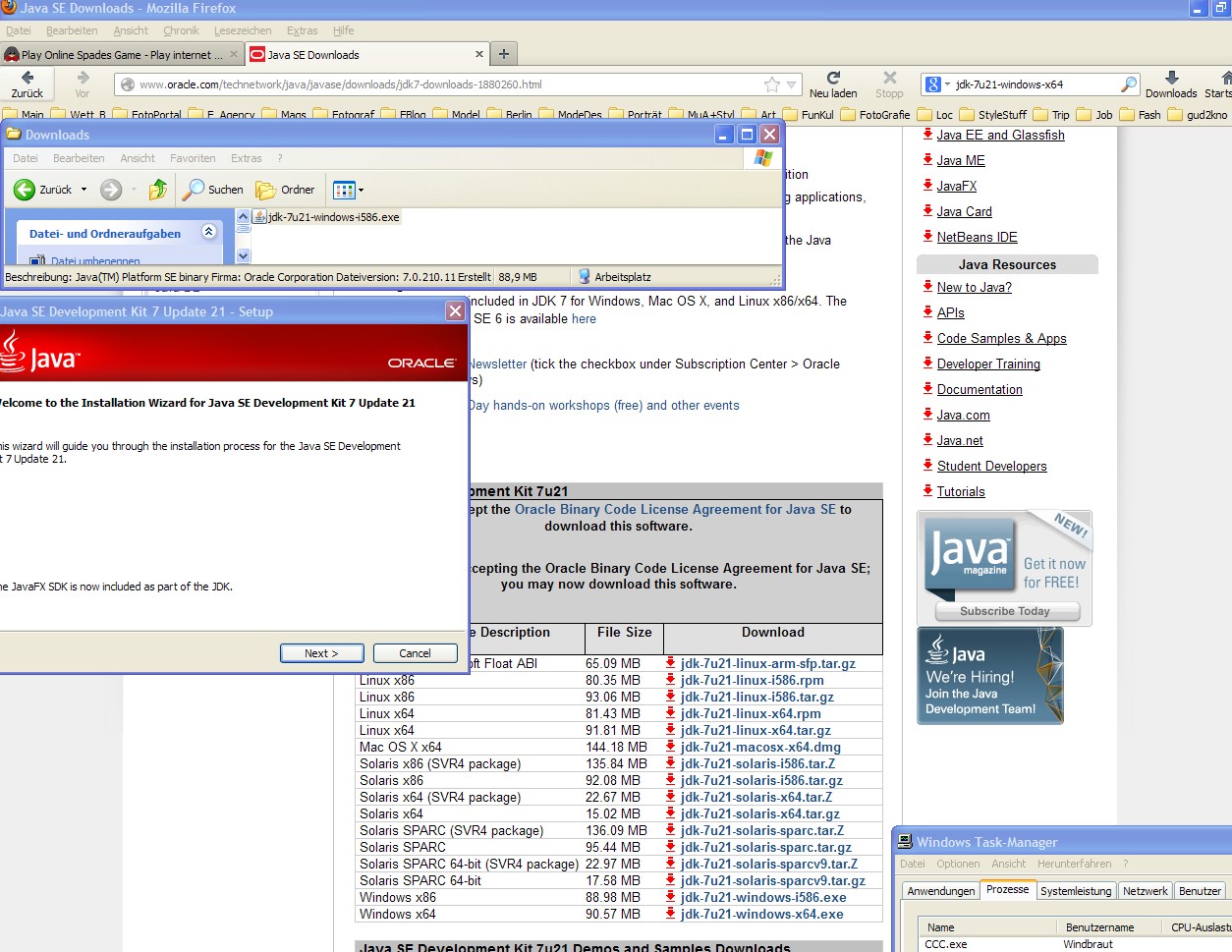
Task: Open FotoPortal bookmark folder
Action: pyautogui.click(x=146, y=115)
